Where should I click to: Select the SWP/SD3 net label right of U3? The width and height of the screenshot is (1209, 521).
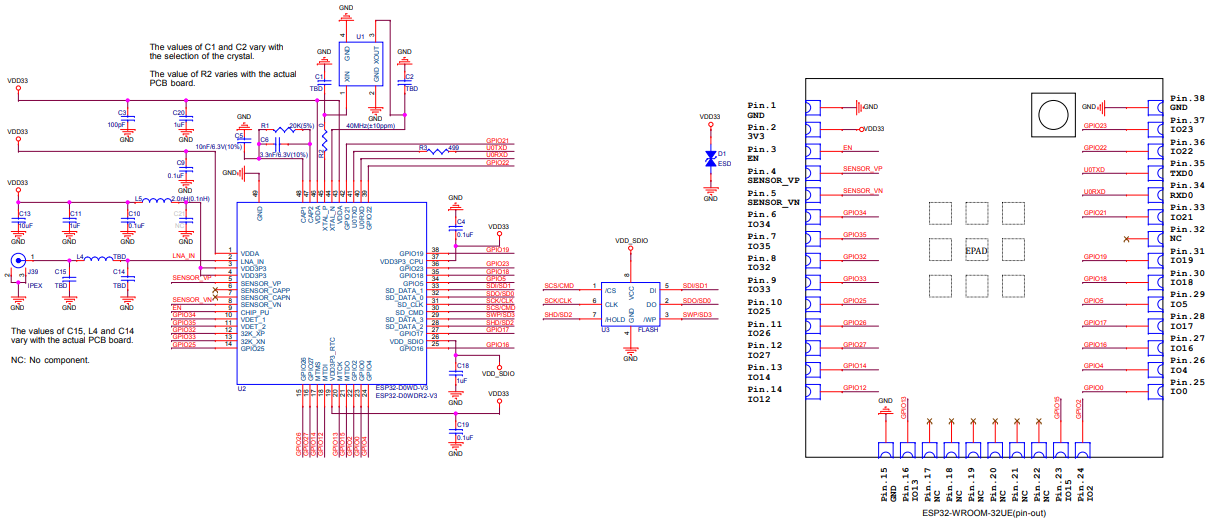(x=698, y=316)
